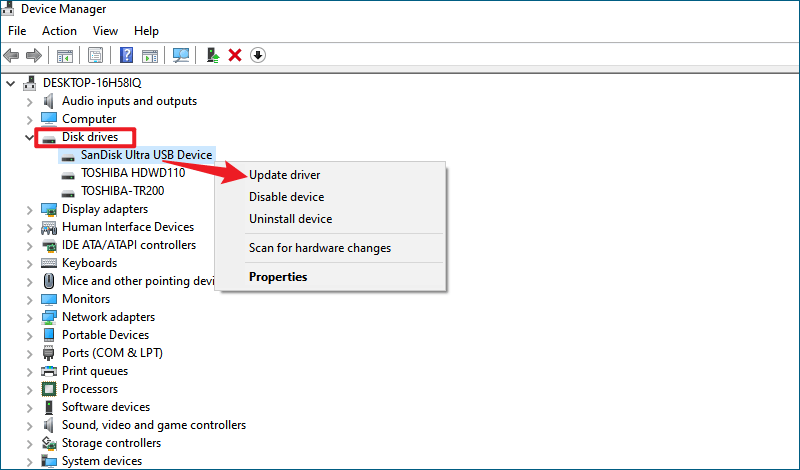Expand Sound, video and game controllers chevron
Viewport: 800px width, 470px height.
pyautogui.click(x=30, y=426)
